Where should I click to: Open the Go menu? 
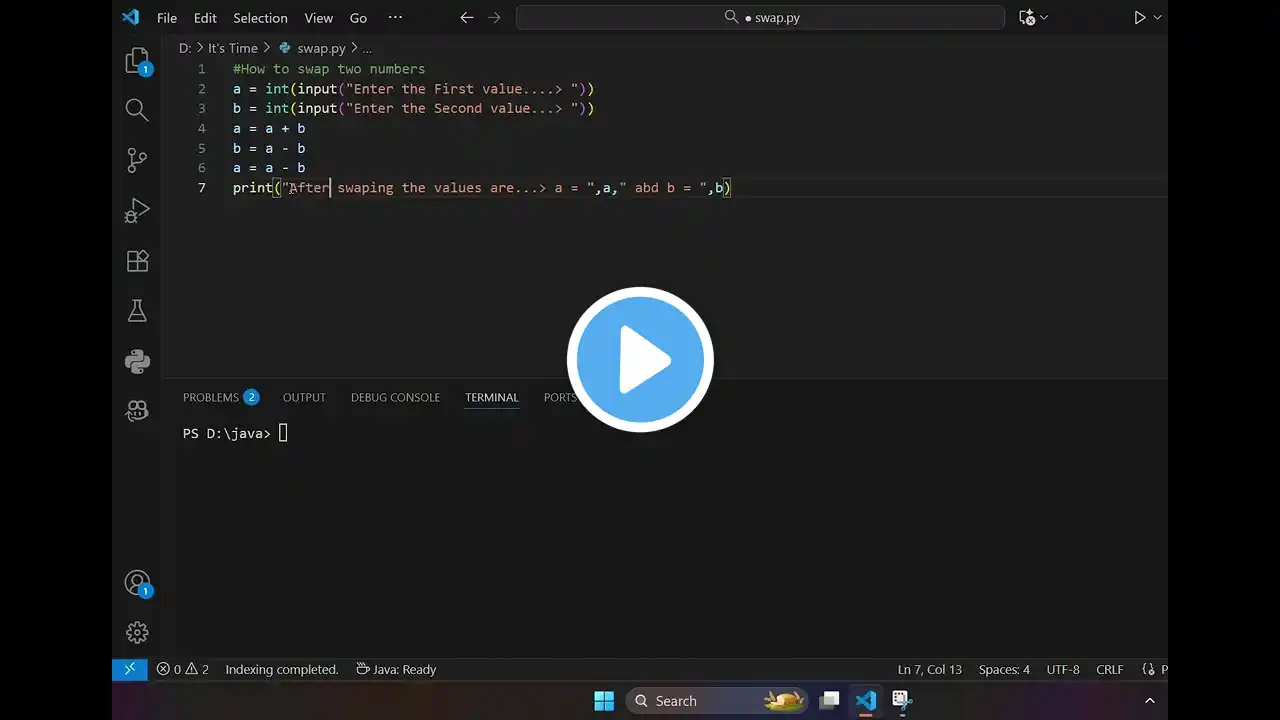(358, 18)
